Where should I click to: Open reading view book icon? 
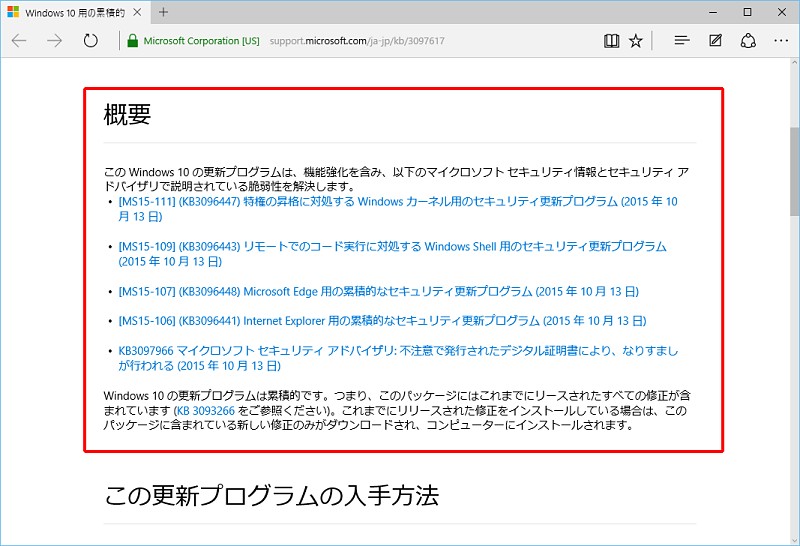click(611, 41)
